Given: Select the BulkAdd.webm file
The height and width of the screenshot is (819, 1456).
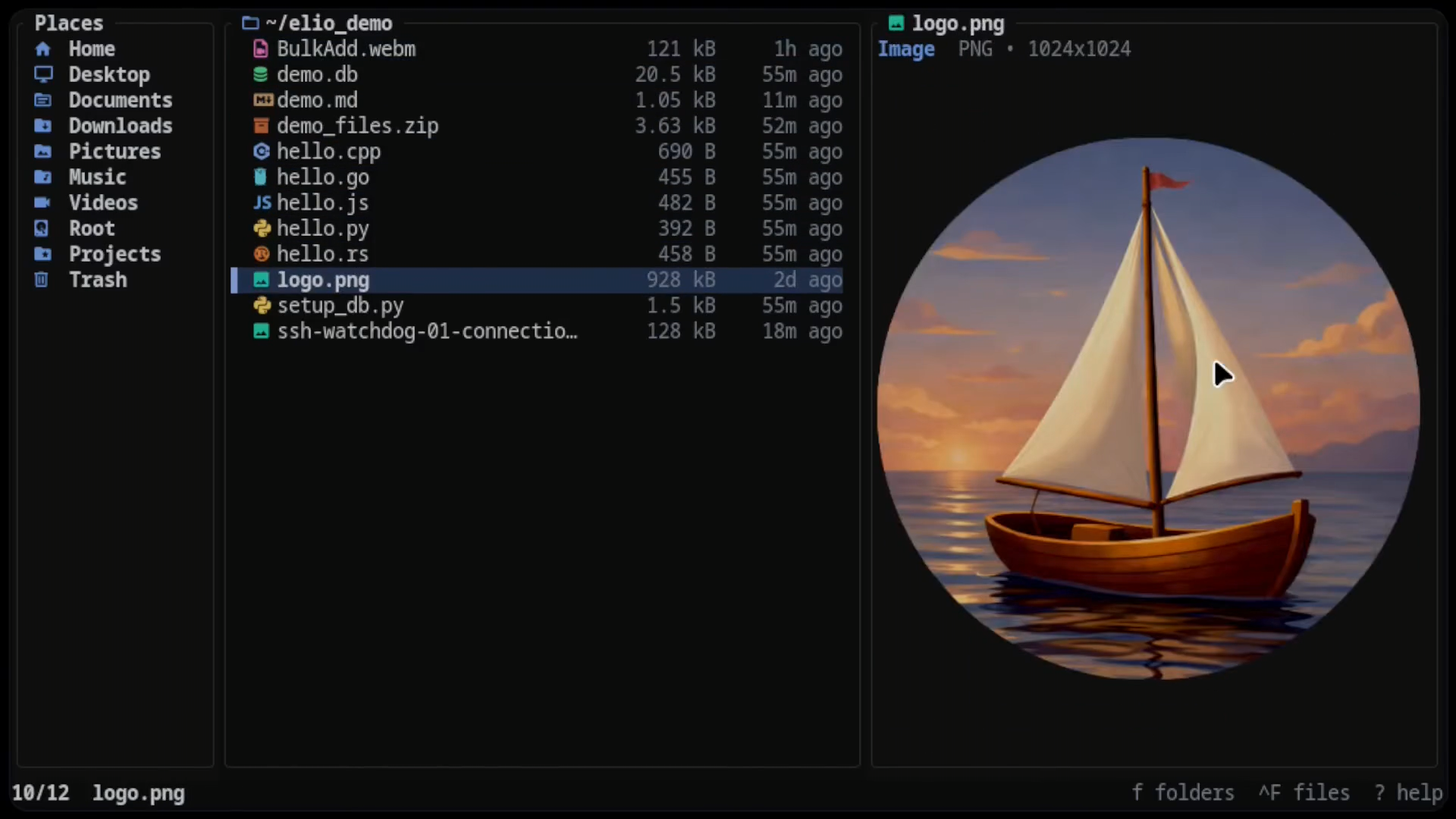Looking at the screenshot, I should pyautogui.click(x=346, y=49).
